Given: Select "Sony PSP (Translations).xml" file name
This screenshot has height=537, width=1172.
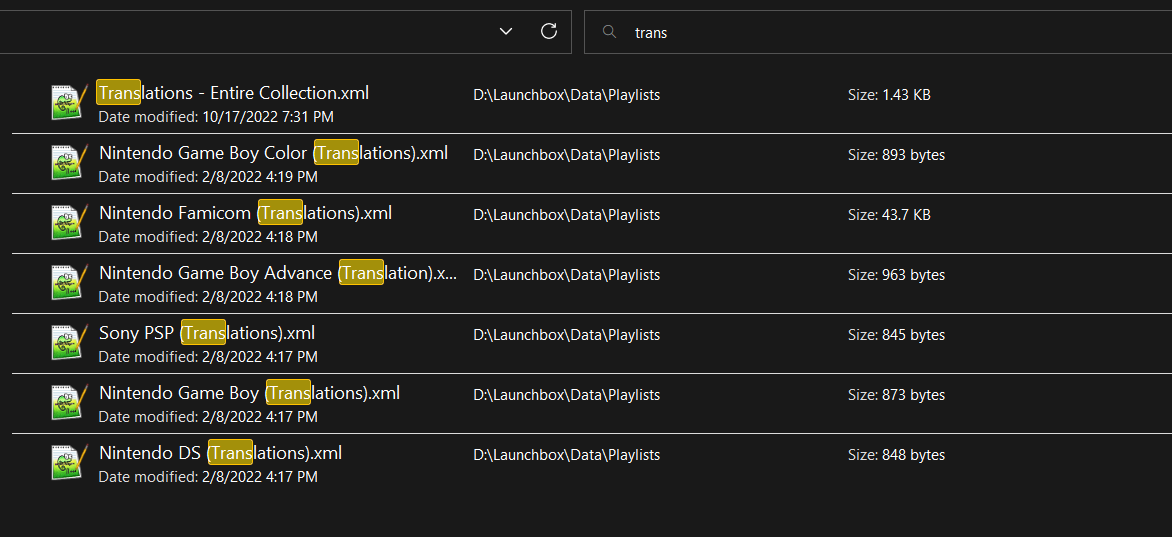Looking at the screenshot, I should tap(207, 333).
